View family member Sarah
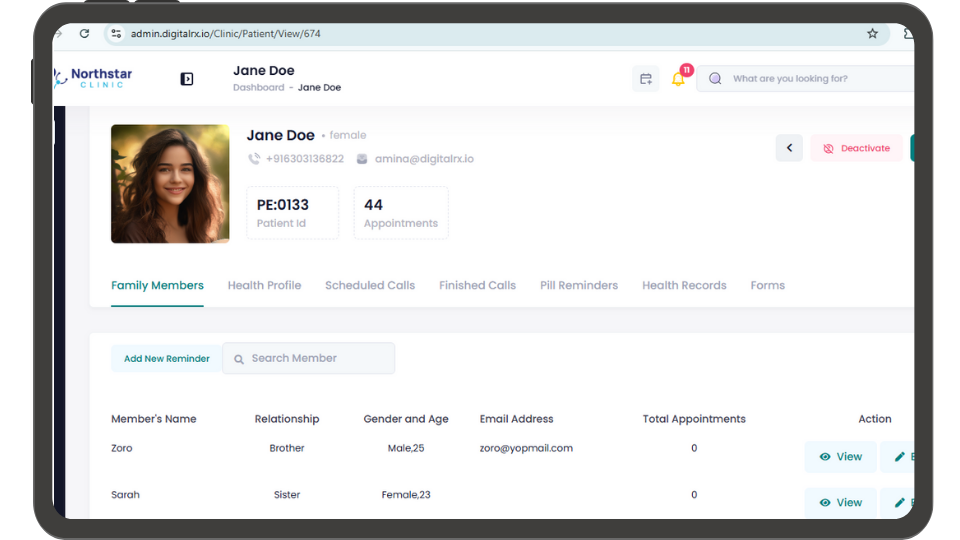Image resolution: width=960 pixels, height=540 pixels. pos(841,503)
